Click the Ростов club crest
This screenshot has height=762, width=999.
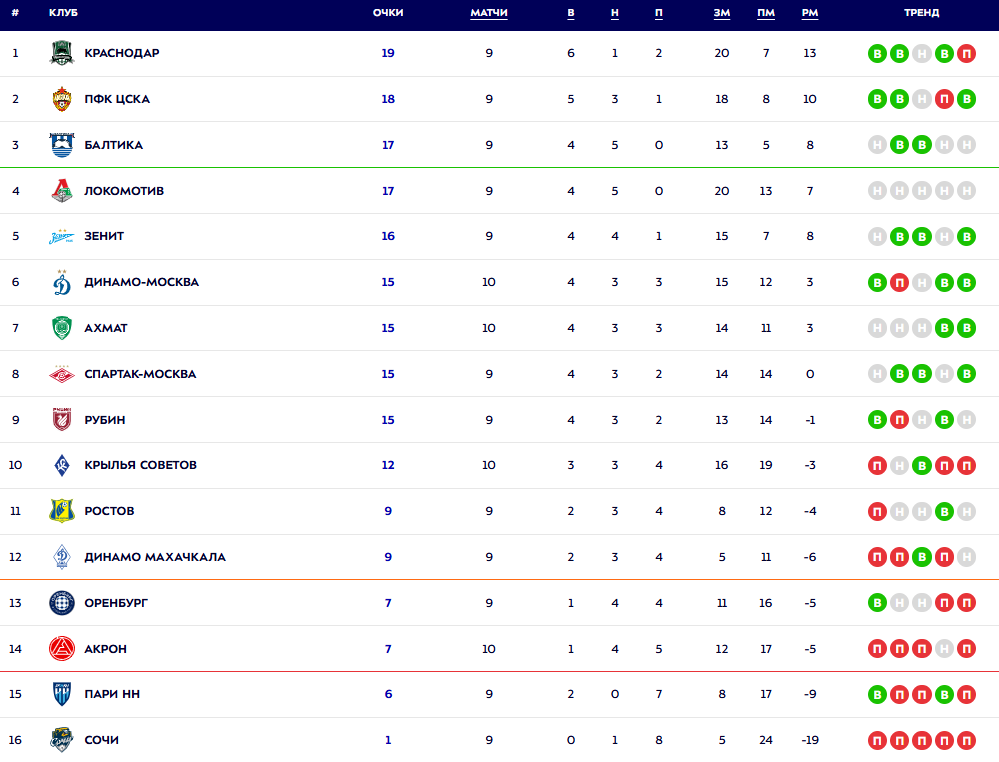coord(62,511)
